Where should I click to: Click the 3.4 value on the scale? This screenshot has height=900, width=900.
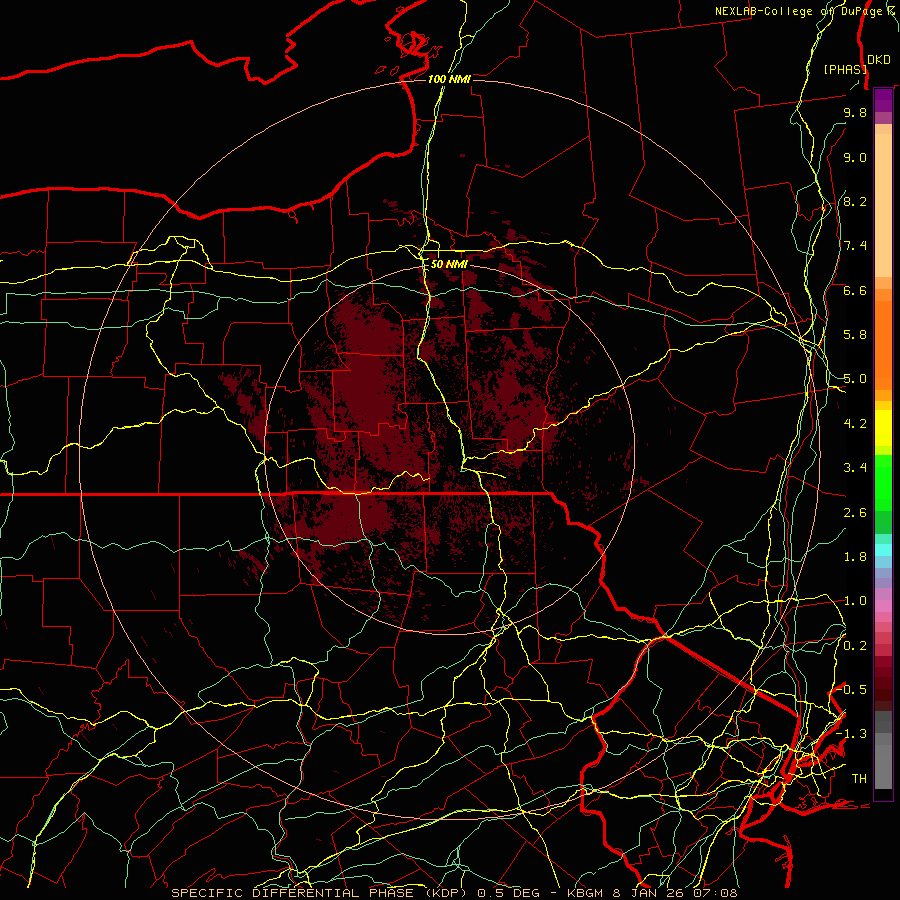coord(855,468)
